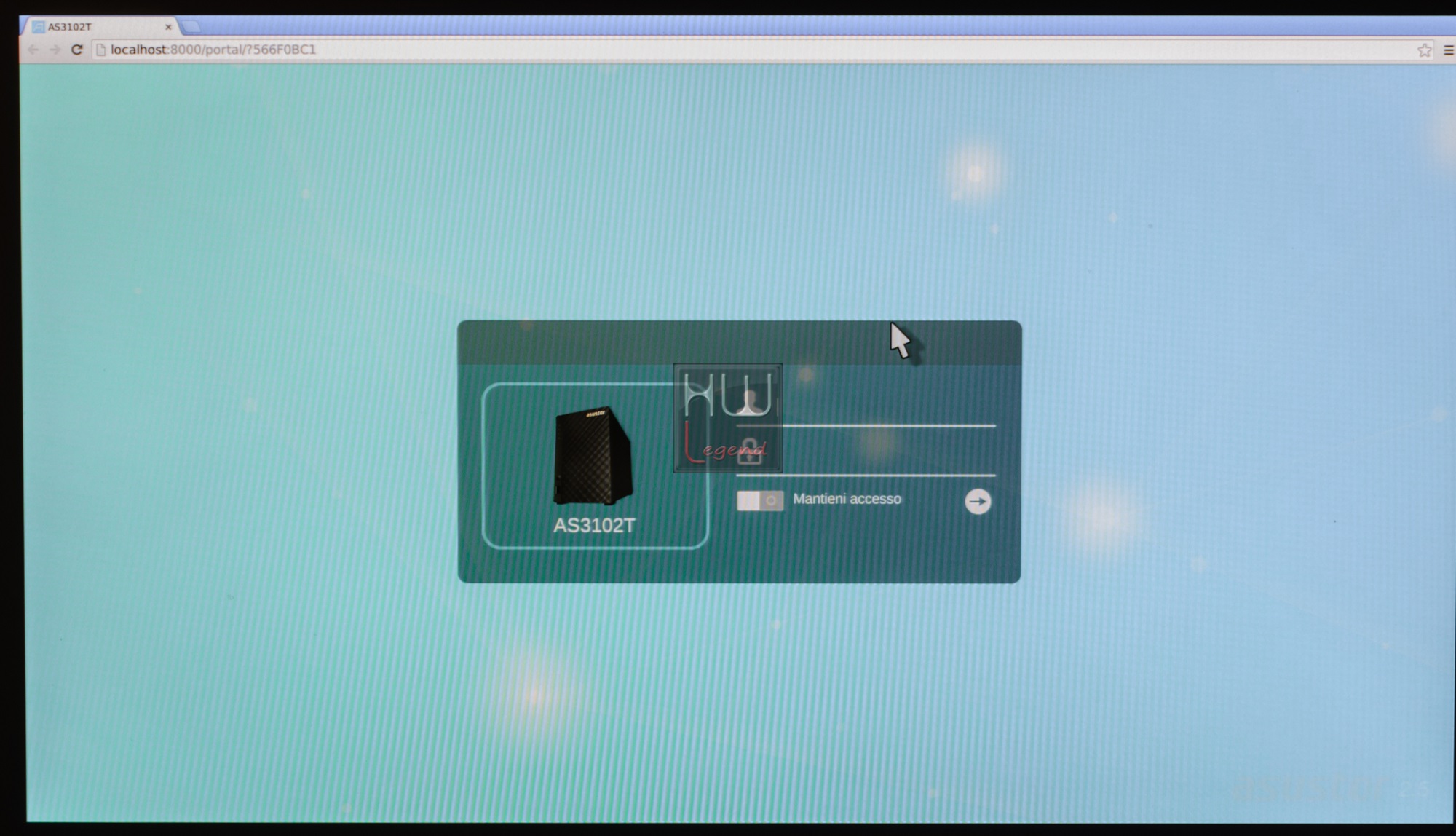Open a new browser tab
This screenshot has height=836, width=1456.
(x=191, y=27)
